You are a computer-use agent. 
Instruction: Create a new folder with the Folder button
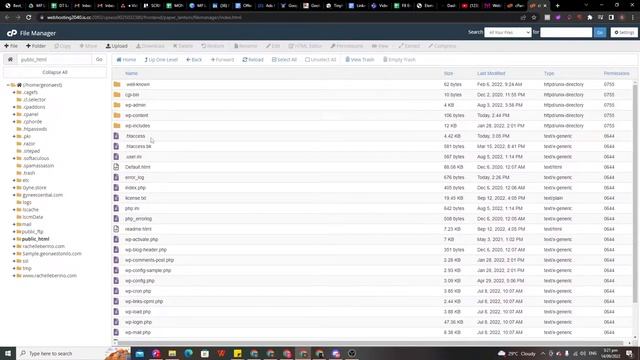36,46
